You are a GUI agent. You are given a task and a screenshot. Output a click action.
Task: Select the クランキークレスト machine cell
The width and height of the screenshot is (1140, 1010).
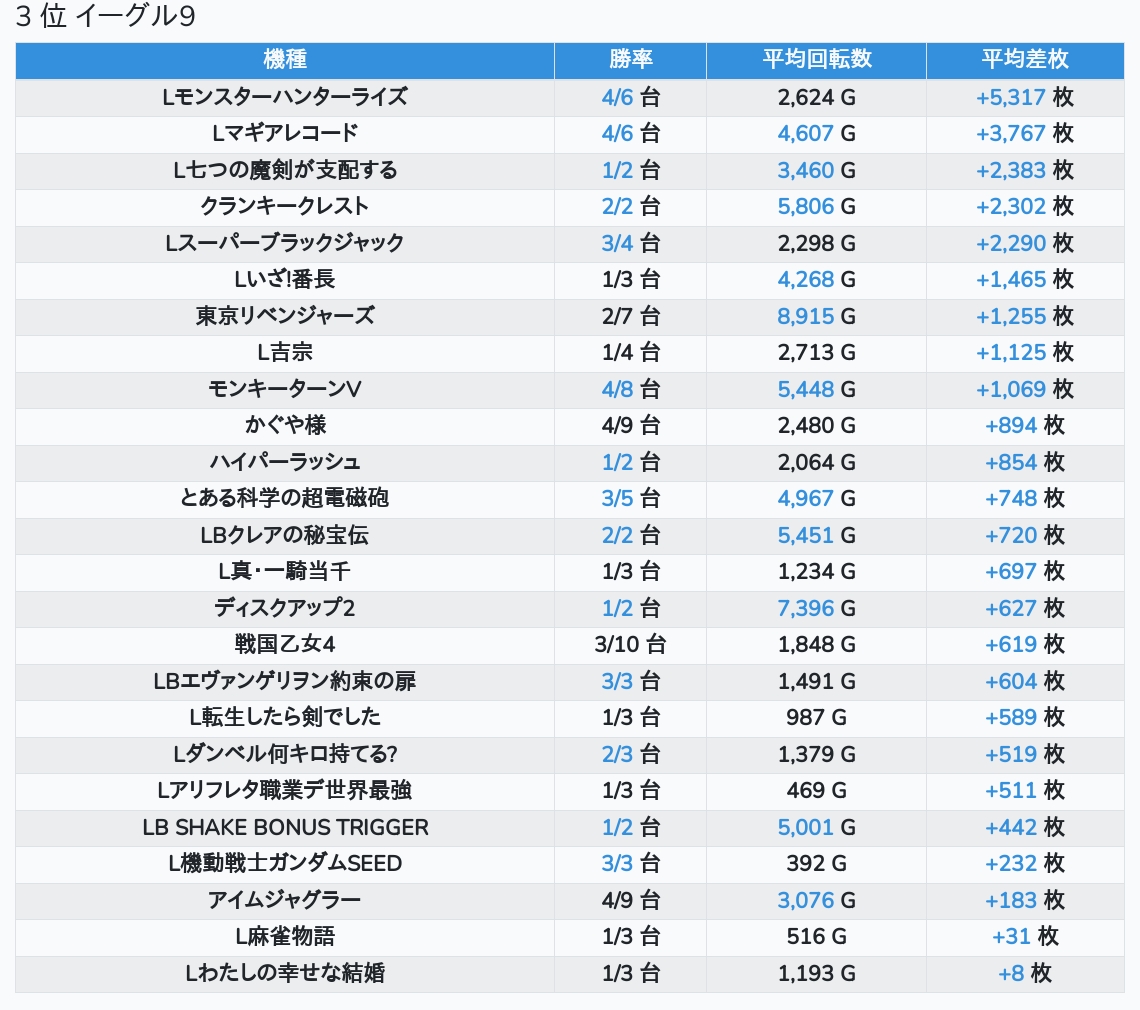tap(285, 207)
